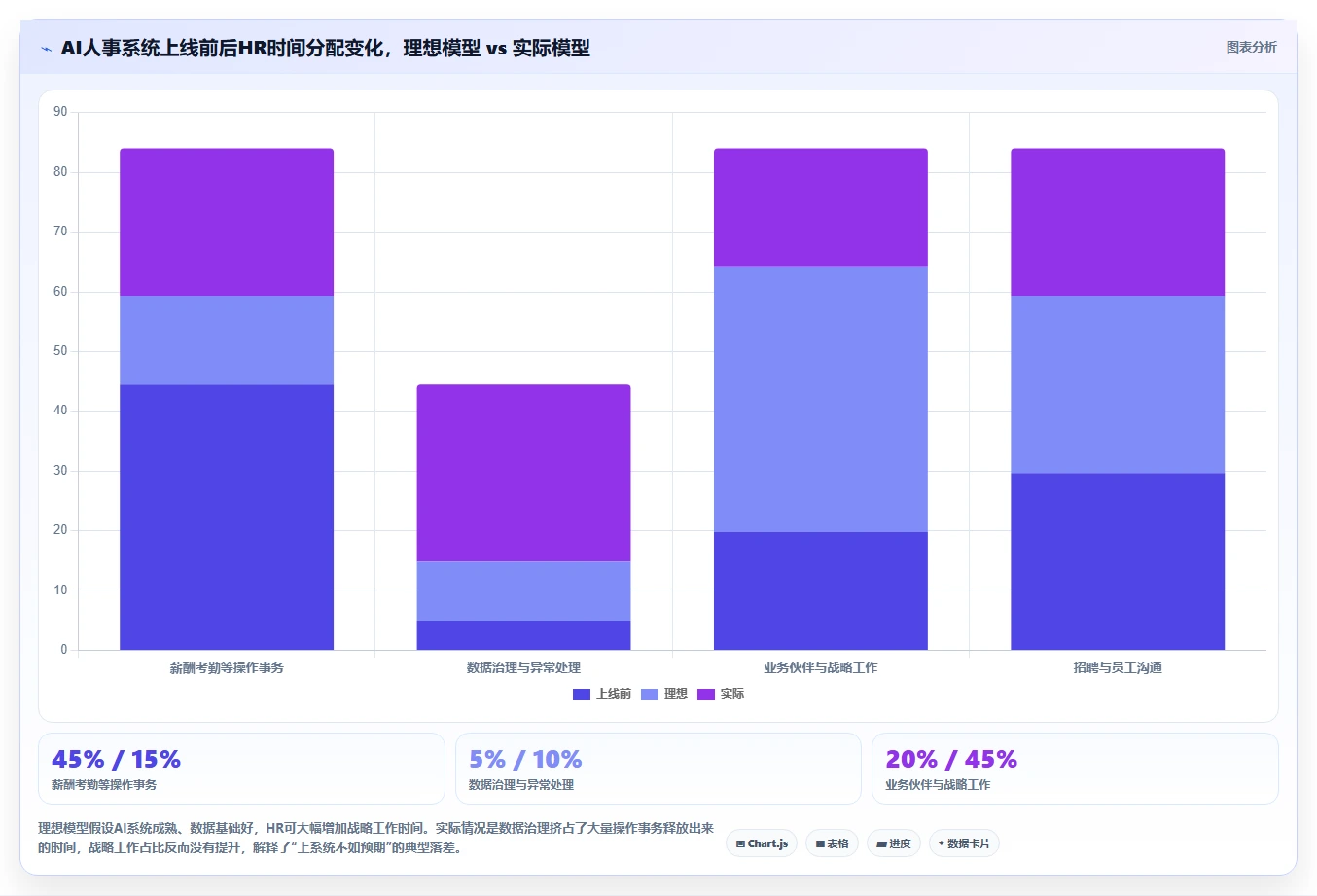Toggle the 理想 legend swatch
The image size is (1317, 896).
tap(650, 694)
